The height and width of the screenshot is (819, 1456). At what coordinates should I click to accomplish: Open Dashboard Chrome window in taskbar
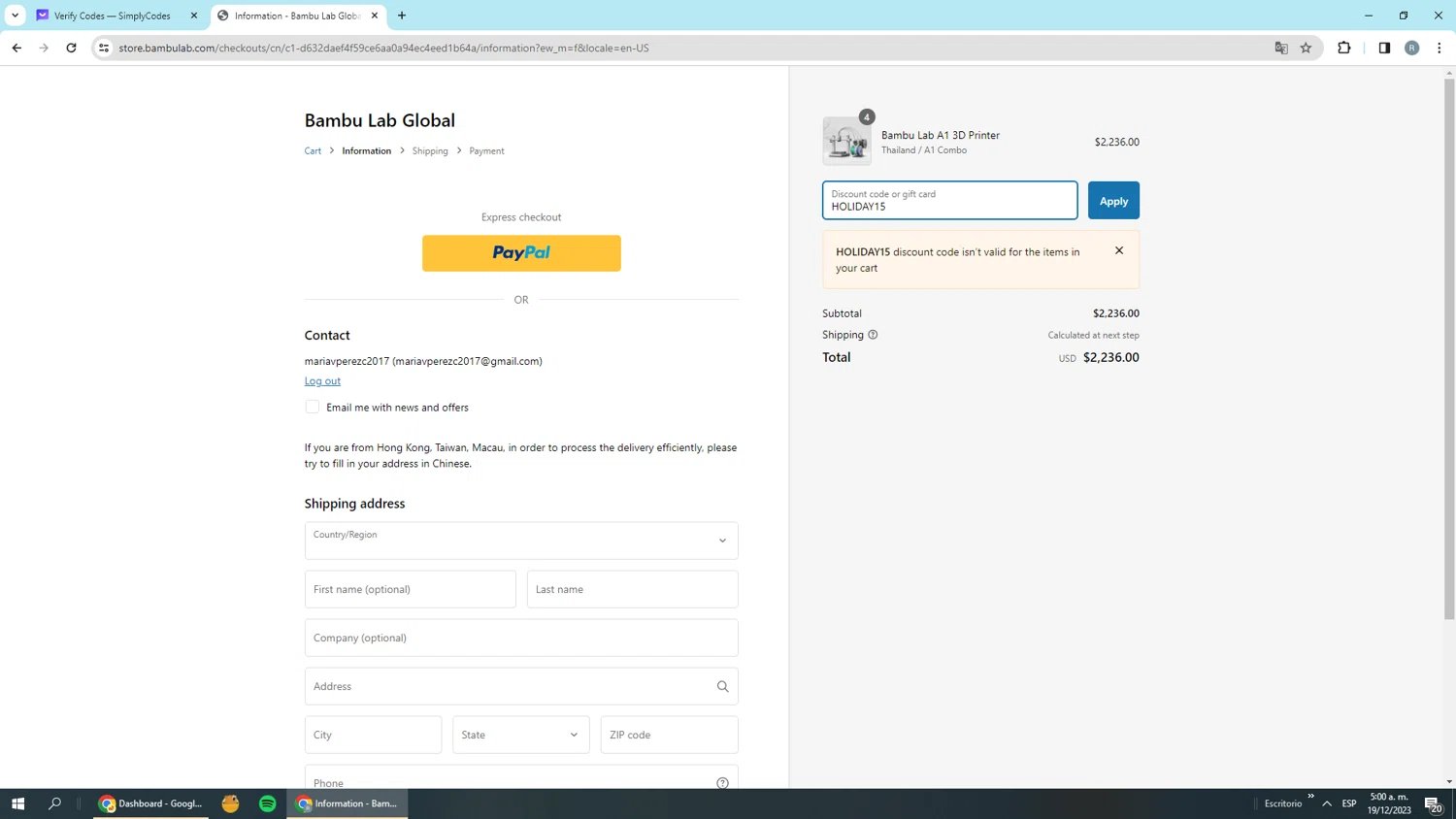pos(150,803)
